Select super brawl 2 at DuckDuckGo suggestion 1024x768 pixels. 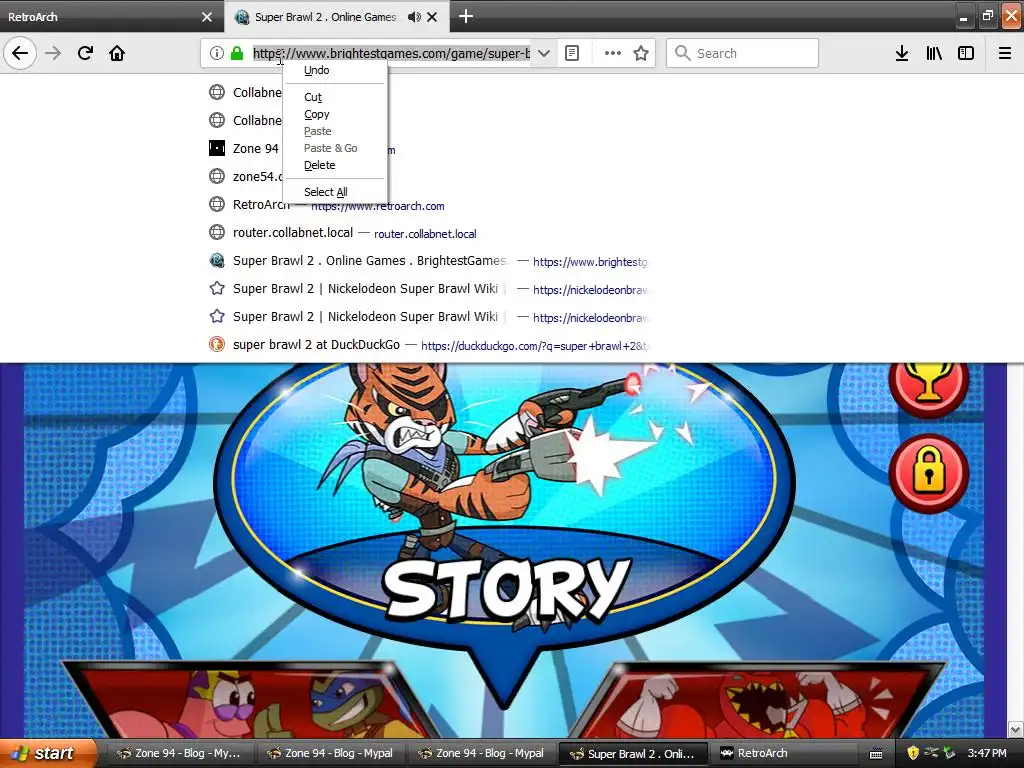428,345
